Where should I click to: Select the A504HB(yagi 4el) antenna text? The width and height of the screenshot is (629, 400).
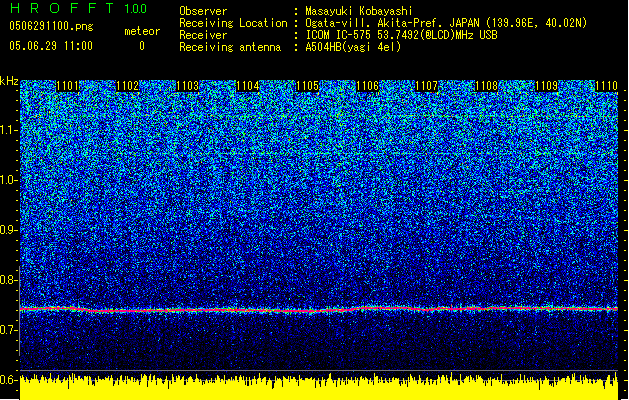click(353, 47)
